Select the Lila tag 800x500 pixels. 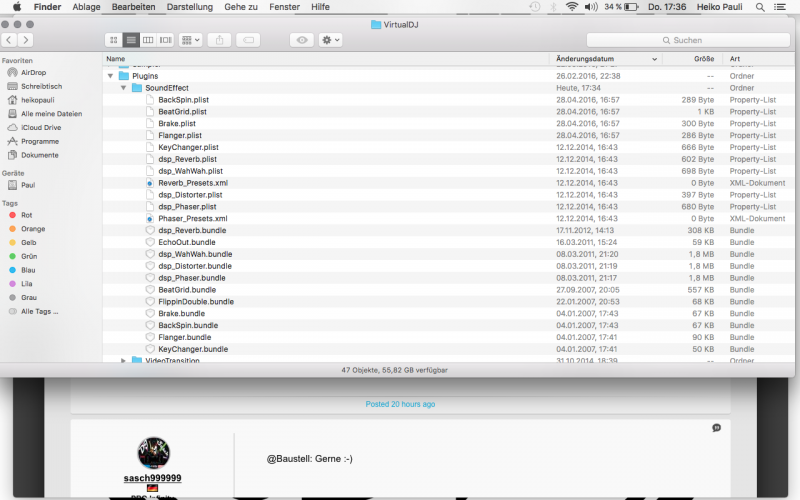[x=27, y=284]
